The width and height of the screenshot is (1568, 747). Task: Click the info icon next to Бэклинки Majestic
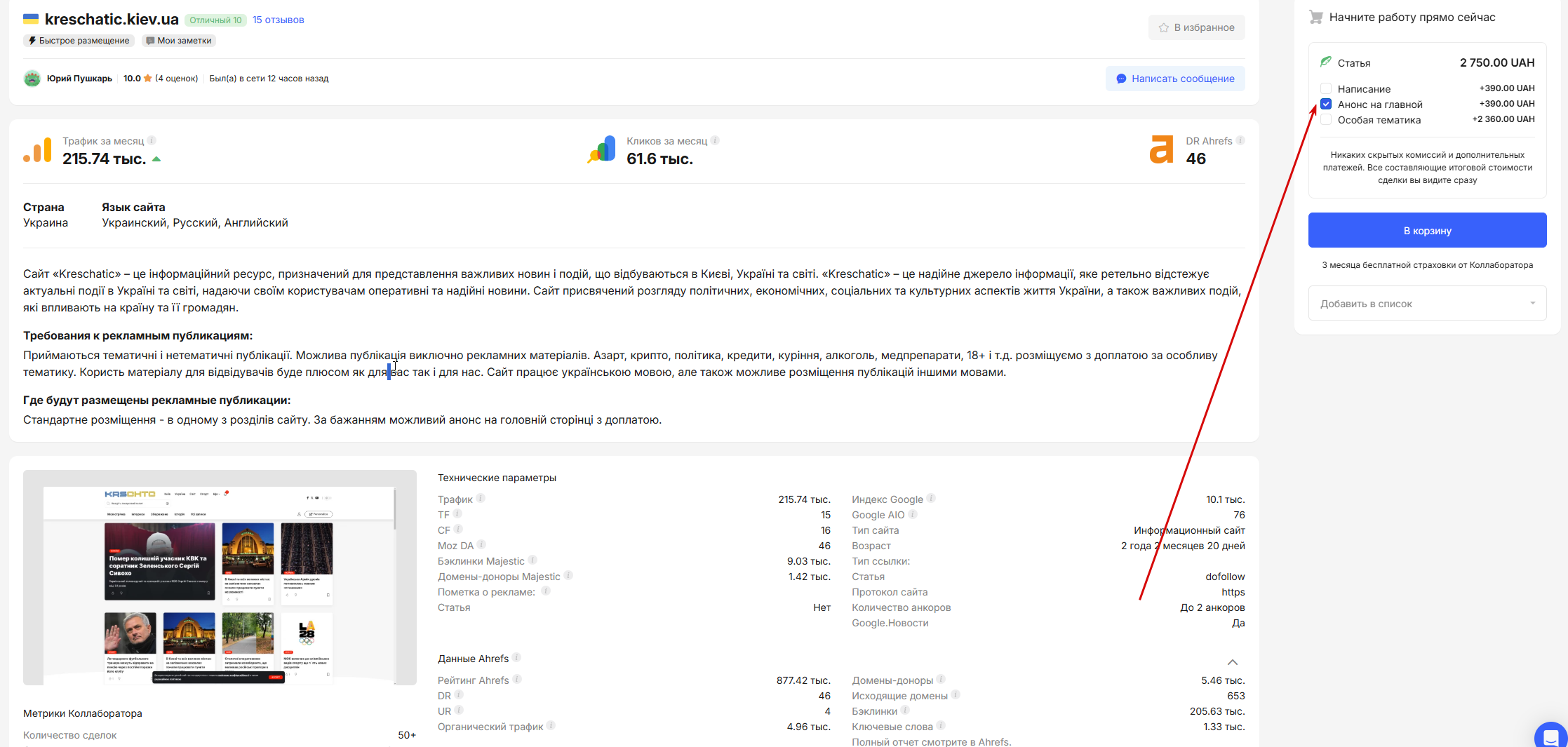tap(532, 560)
